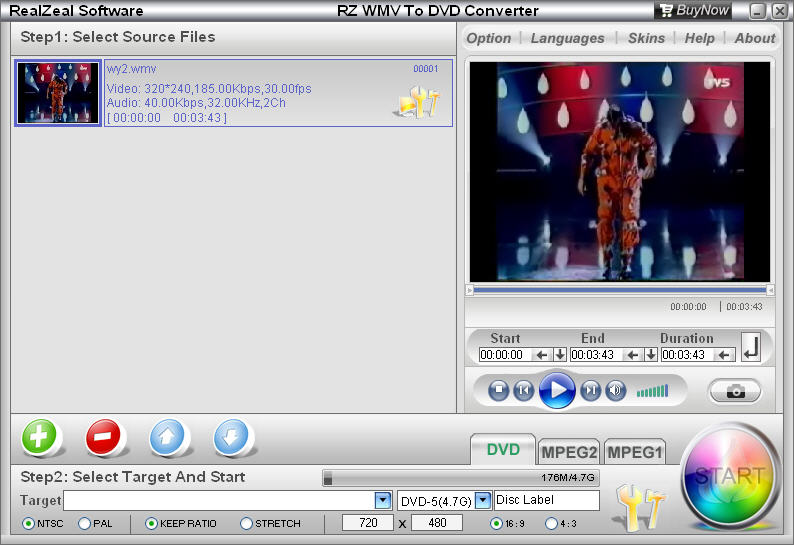The image size is (794, 545).
Task: Click the Duration left arrow button
Action: [725, 355]
